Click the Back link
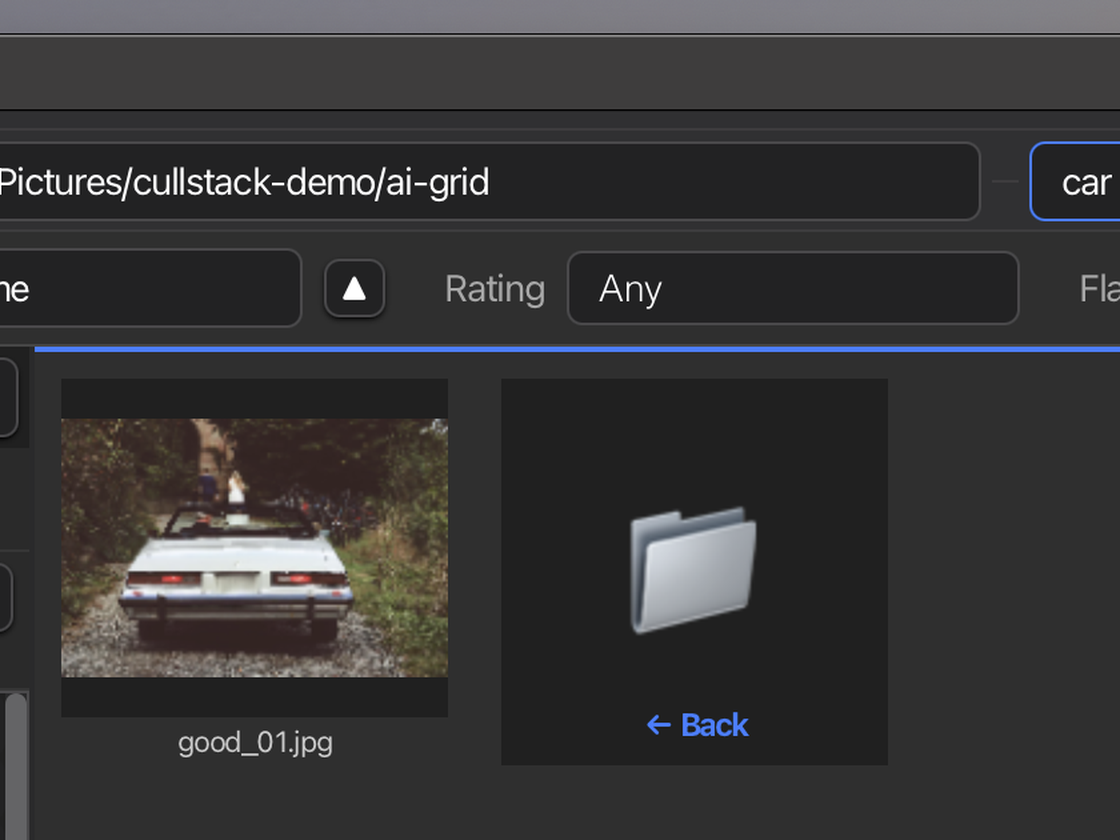Image resolution: width=1120 pixels, height=840 pixels. pos(697,725)
